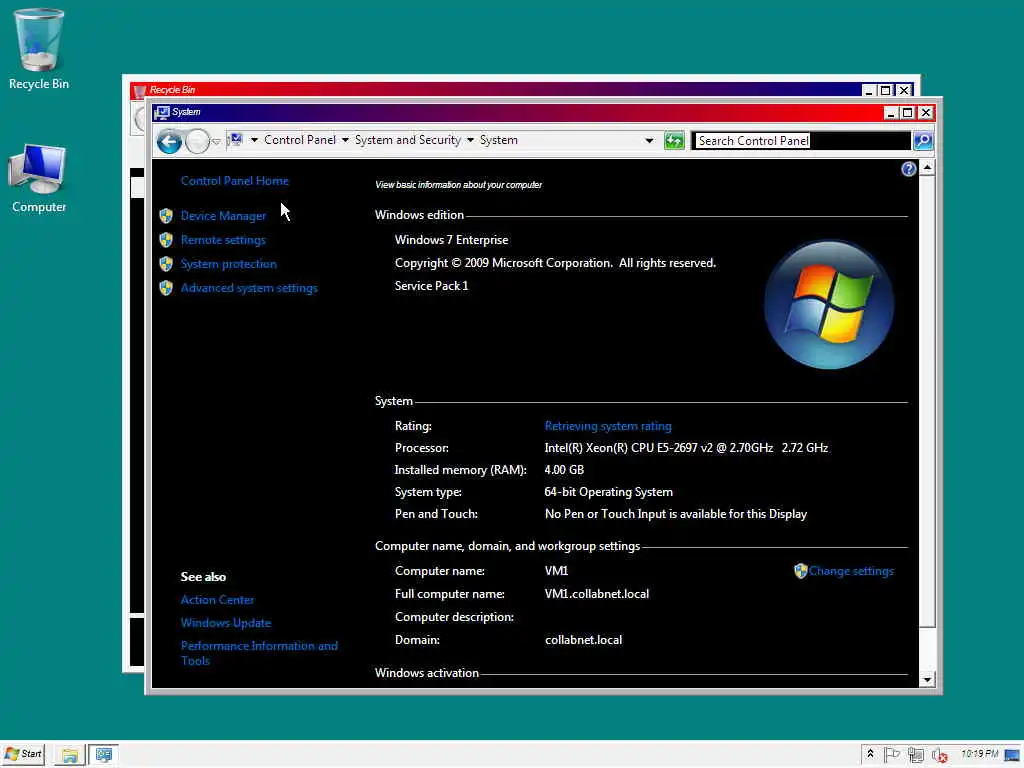Minimize the Recycle Bin window
Viewport: 1024px width, 768px height.
coord(869,91)
